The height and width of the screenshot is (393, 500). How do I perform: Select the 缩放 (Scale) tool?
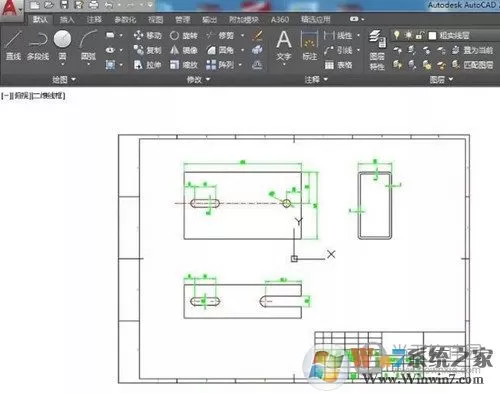[183, 65]
